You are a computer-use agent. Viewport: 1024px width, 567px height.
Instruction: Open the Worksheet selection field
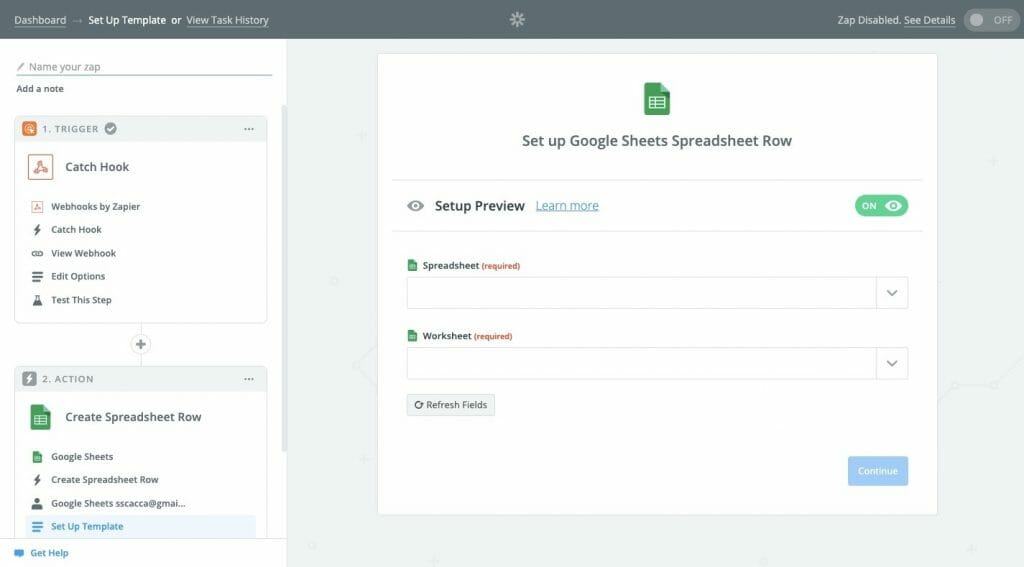657,363
